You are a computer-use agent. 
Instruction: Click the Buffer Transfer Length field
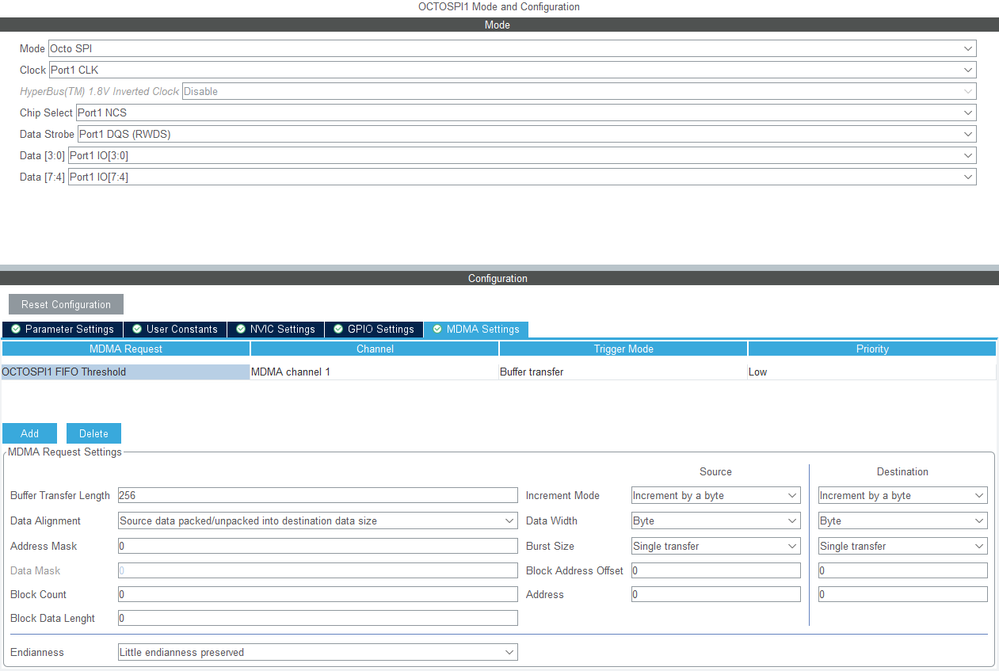[x=317, y=495]
